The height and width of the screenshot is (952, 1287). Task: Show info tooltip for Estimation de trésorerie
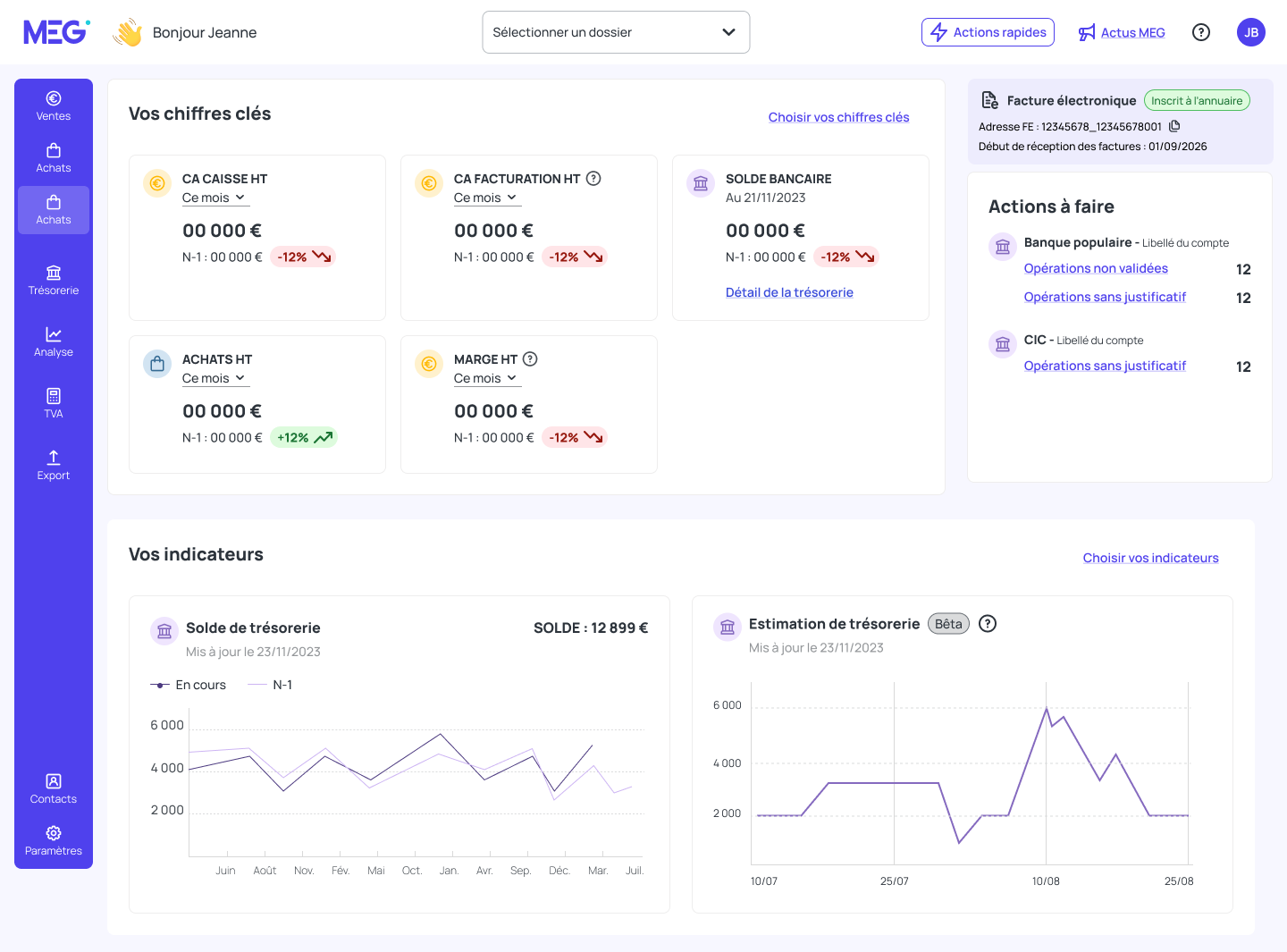click(988, 624)
